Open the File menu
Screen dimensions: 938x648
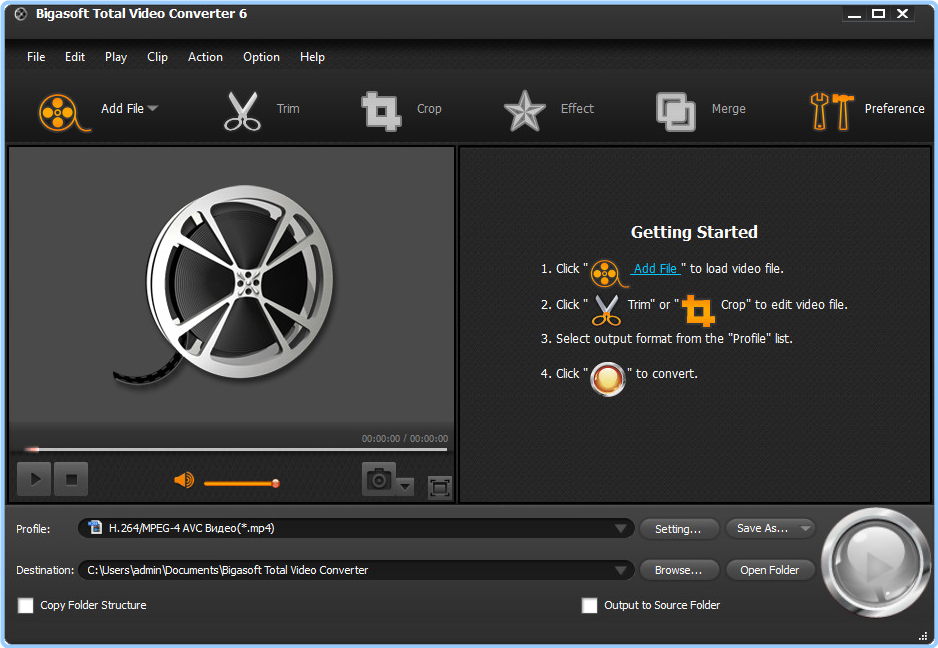tap(36, 57)
